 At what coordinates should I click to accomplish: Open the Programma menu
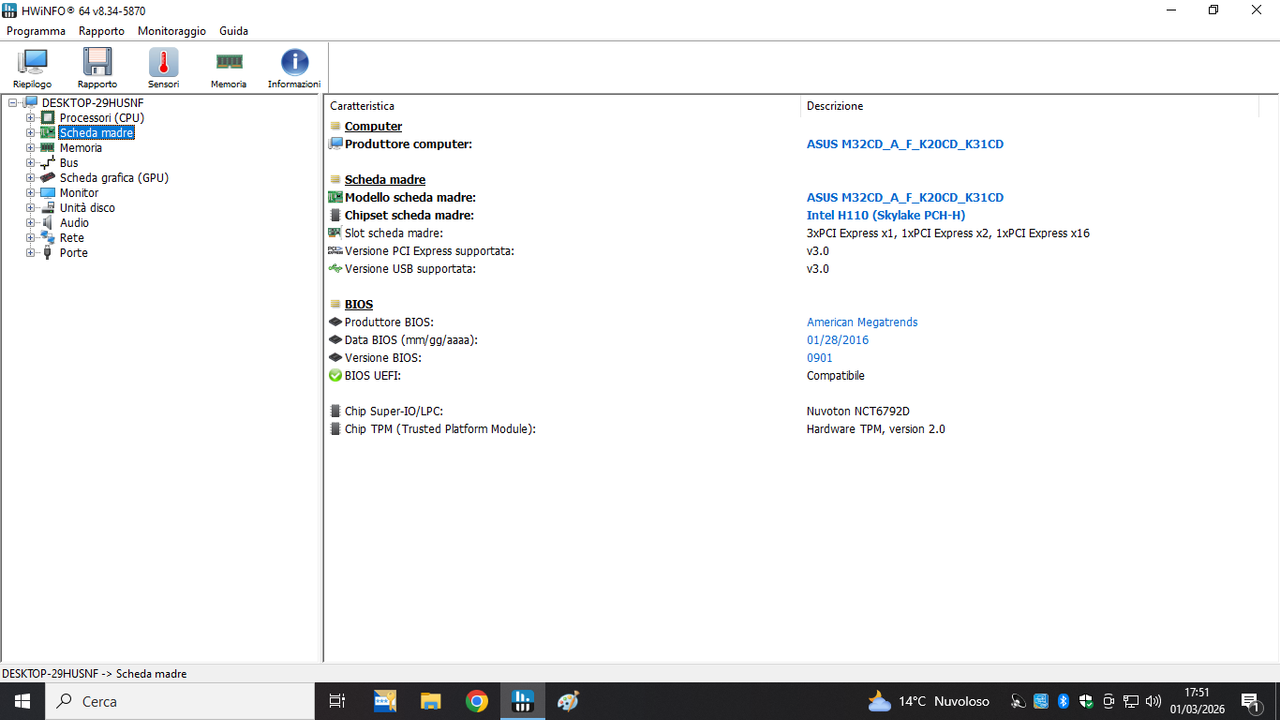coord(36,31)
